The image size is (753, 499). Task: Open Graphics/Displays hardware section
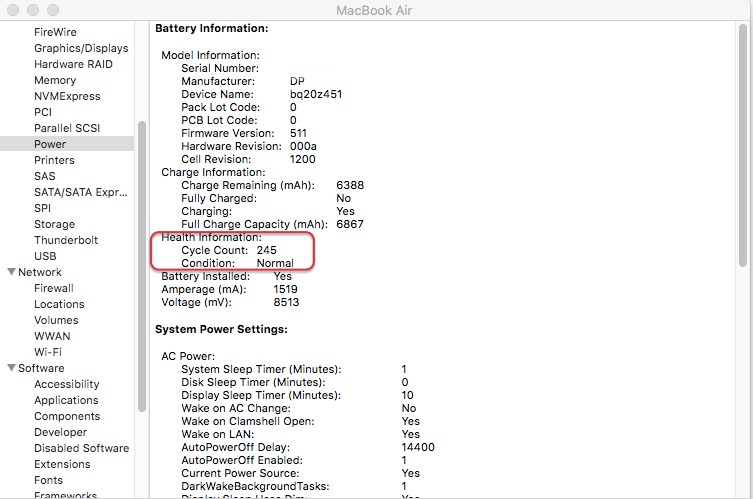point(81,48)
